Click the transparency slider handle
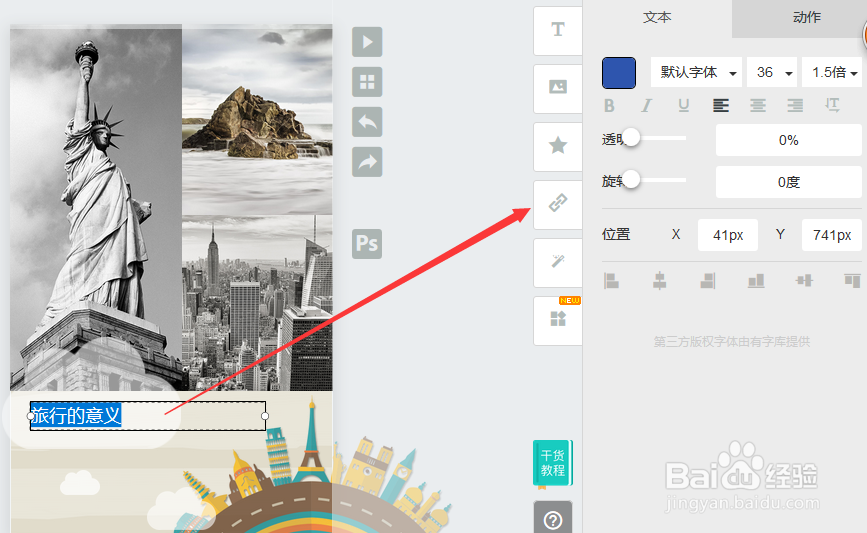The height and width of the screenshot is (533, 867). tap(631, 137)
